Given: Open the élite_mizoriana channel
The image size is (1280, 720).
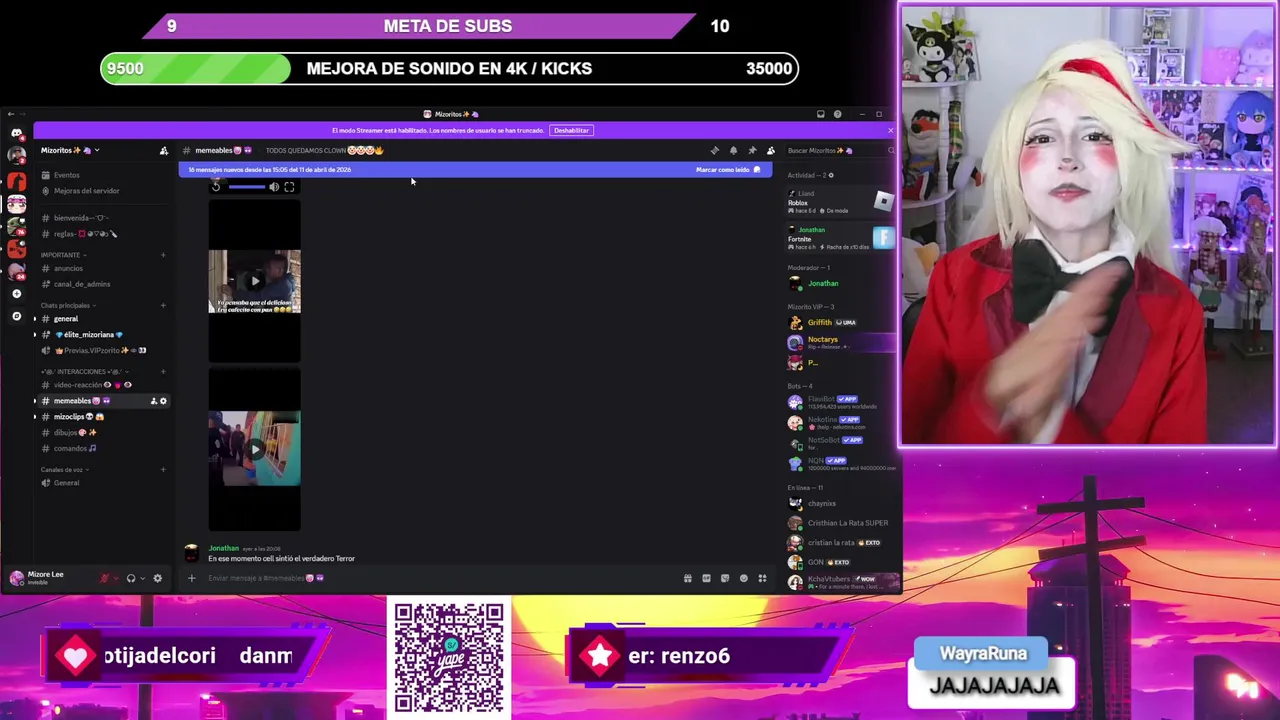Looking at the screenshot, I should (x=103, y=335).
